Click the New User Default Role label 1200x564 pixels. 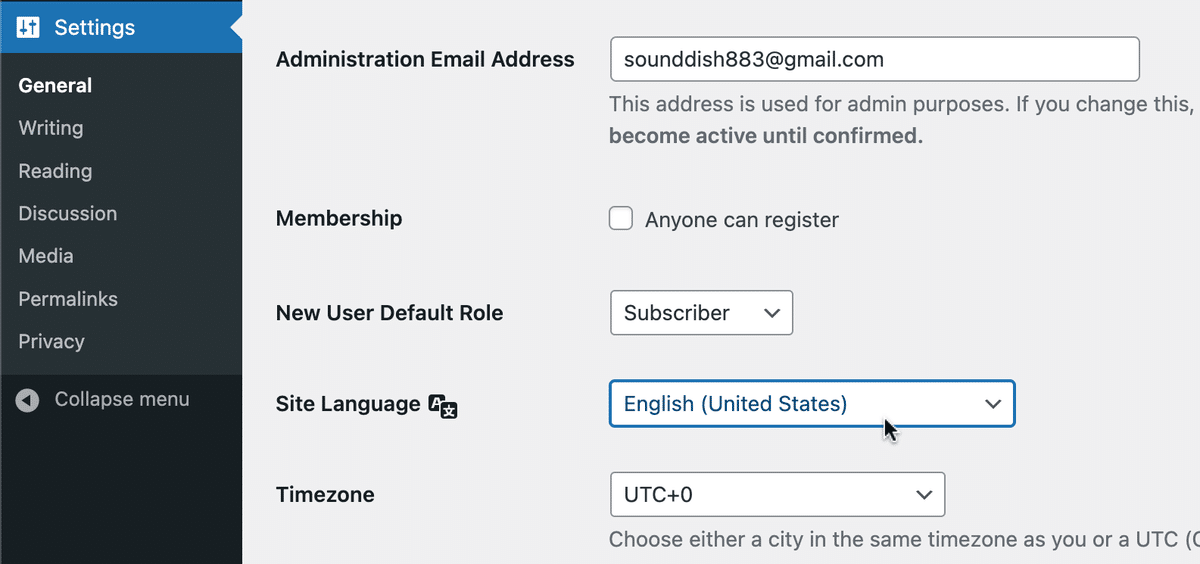point(390,313)
